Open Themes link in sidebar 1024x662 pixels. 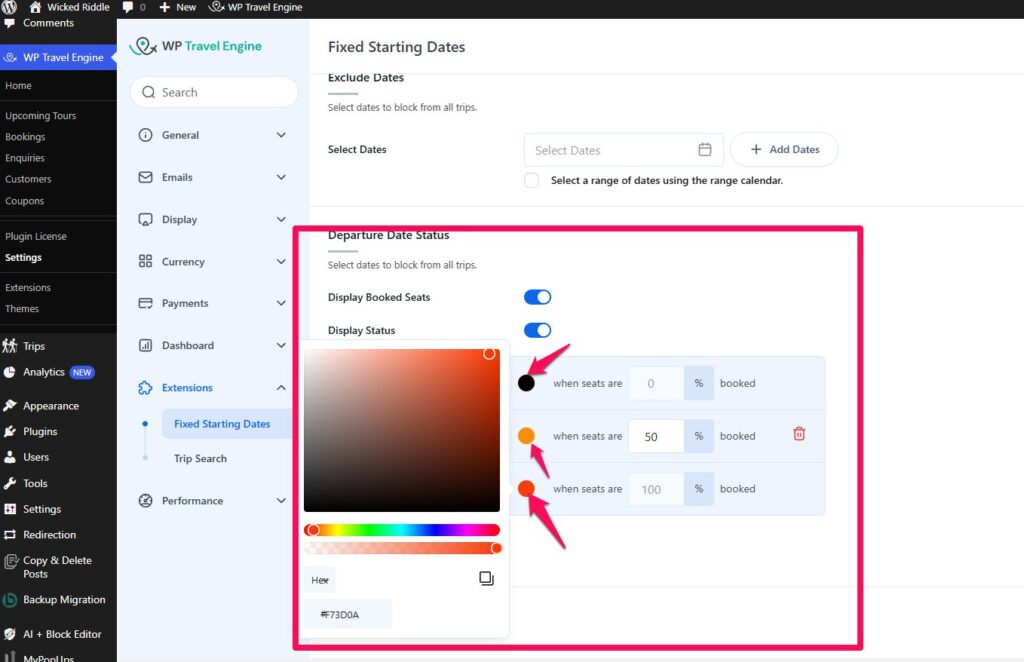click(22, 309)
